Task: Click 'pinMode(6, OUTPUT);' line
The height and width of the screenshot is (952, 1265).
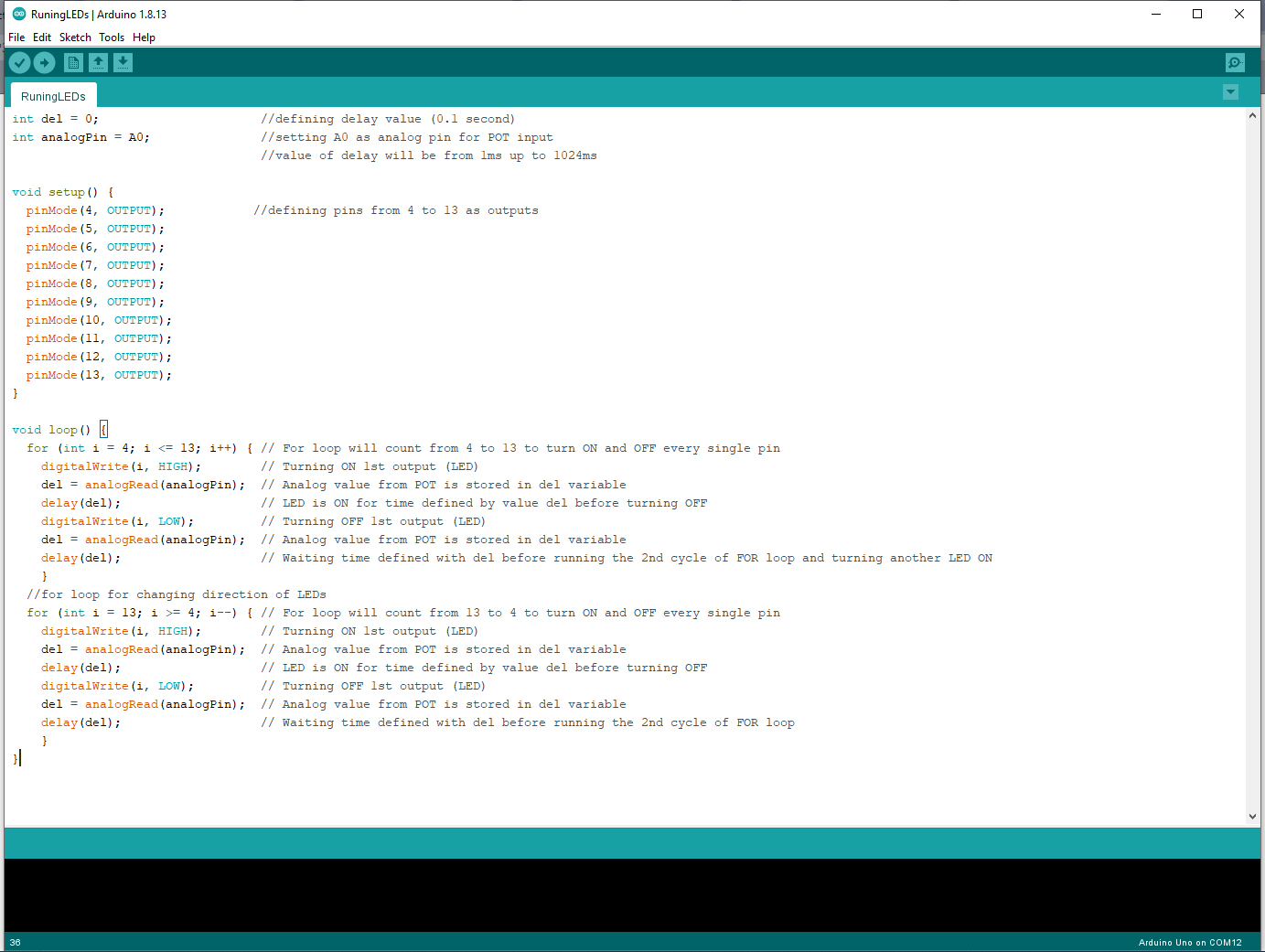Action: click(x=95, y=247)
